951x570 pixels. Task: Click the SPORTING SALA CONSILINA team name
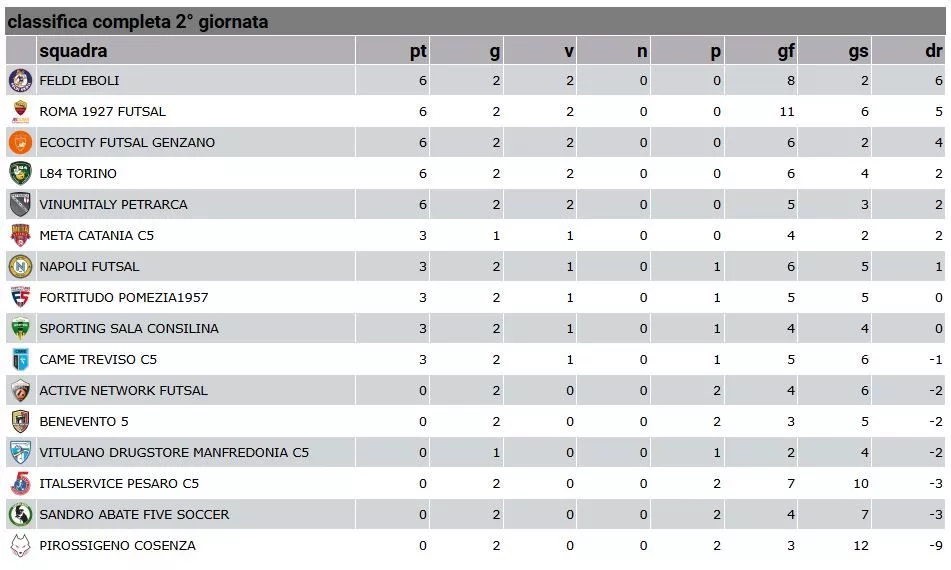point(129,328)
